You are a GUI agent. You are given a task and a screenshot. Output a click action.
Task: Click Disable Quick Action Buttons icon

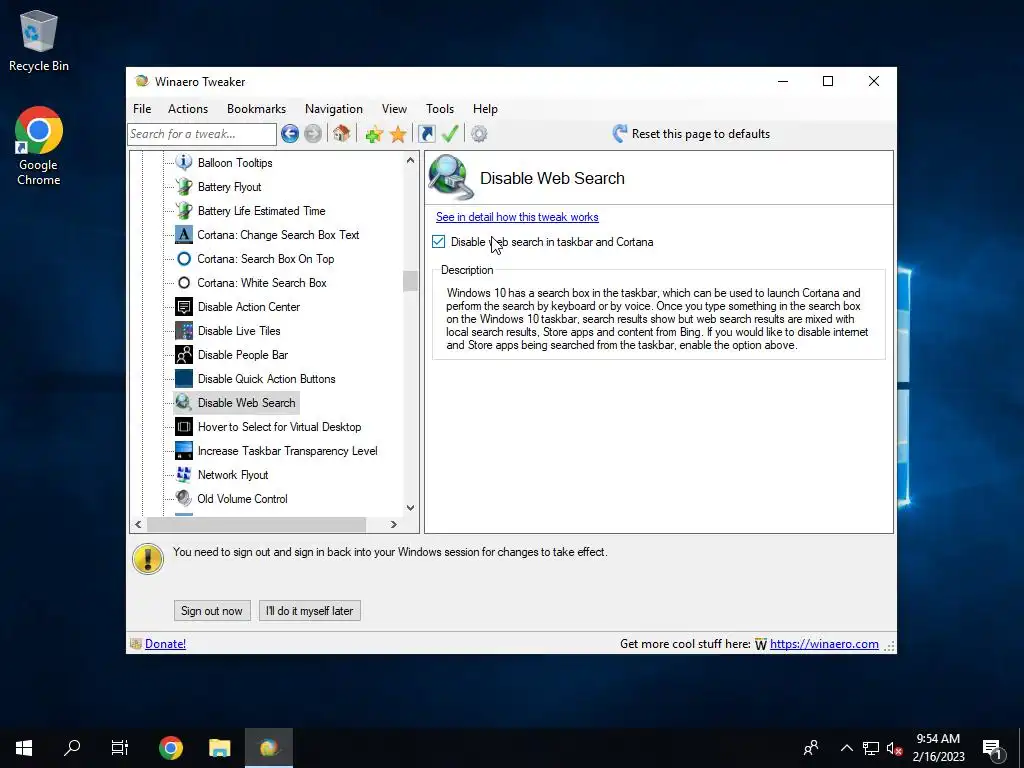pyautogui.click(x=184, y=379)
